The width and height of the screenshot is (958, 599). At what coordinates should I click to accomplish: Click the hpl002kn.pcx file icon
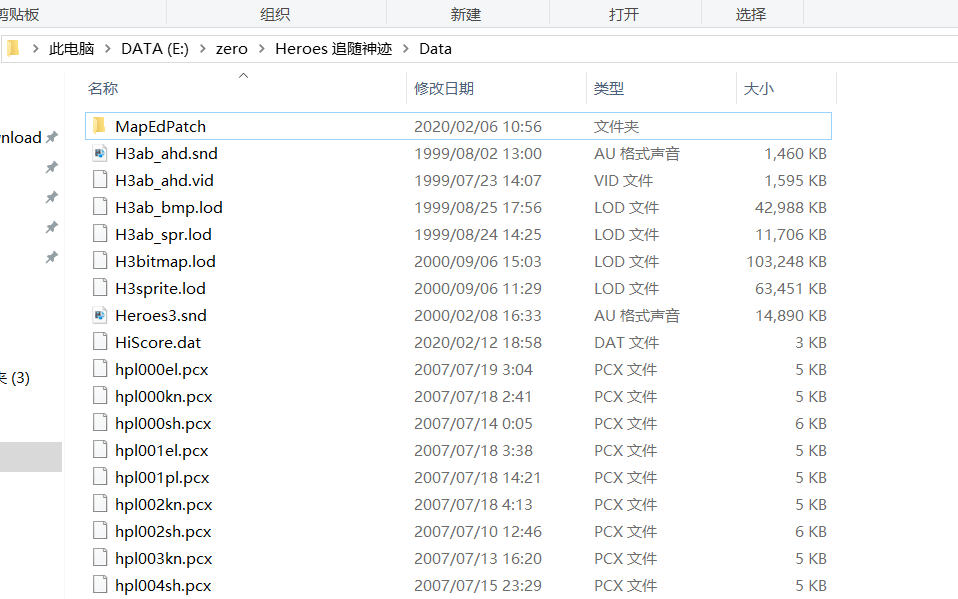(100, 504)
